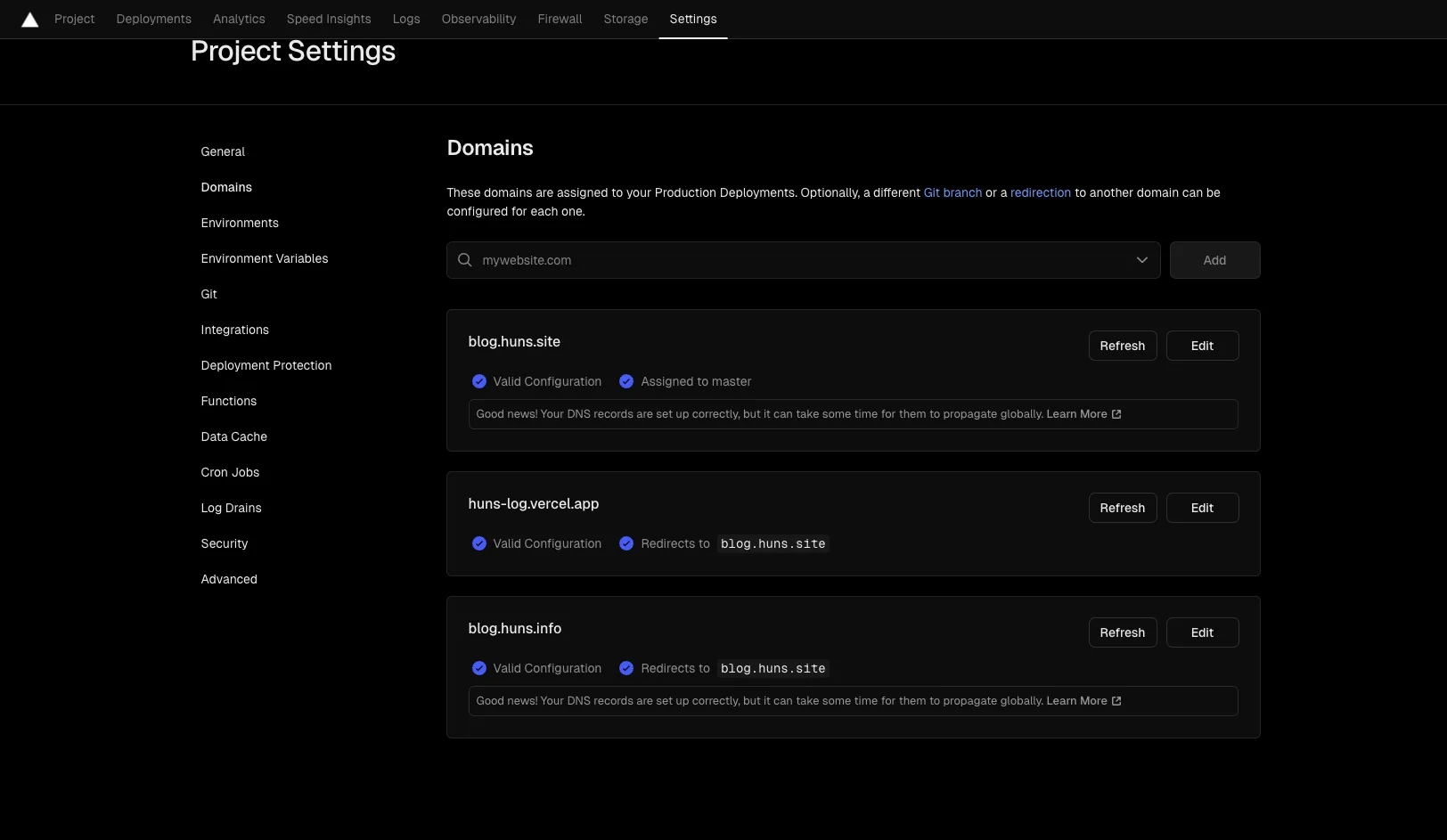Viewport: 1447px width, 840px height.
Task: Open Log Drains settings
Action: point(231,508)
